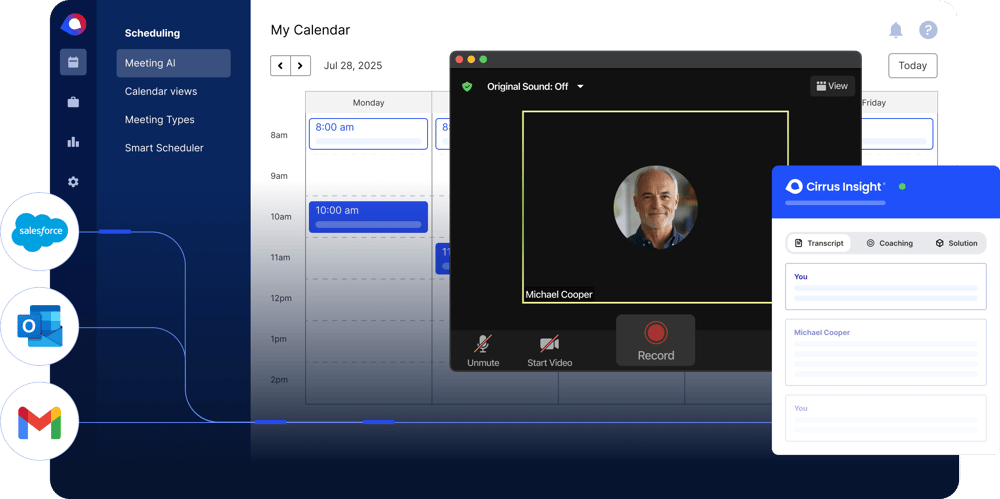Toggle Unmute microphone in video call
This screenshot has height=499, width=1000.
[x=483, y=350]
